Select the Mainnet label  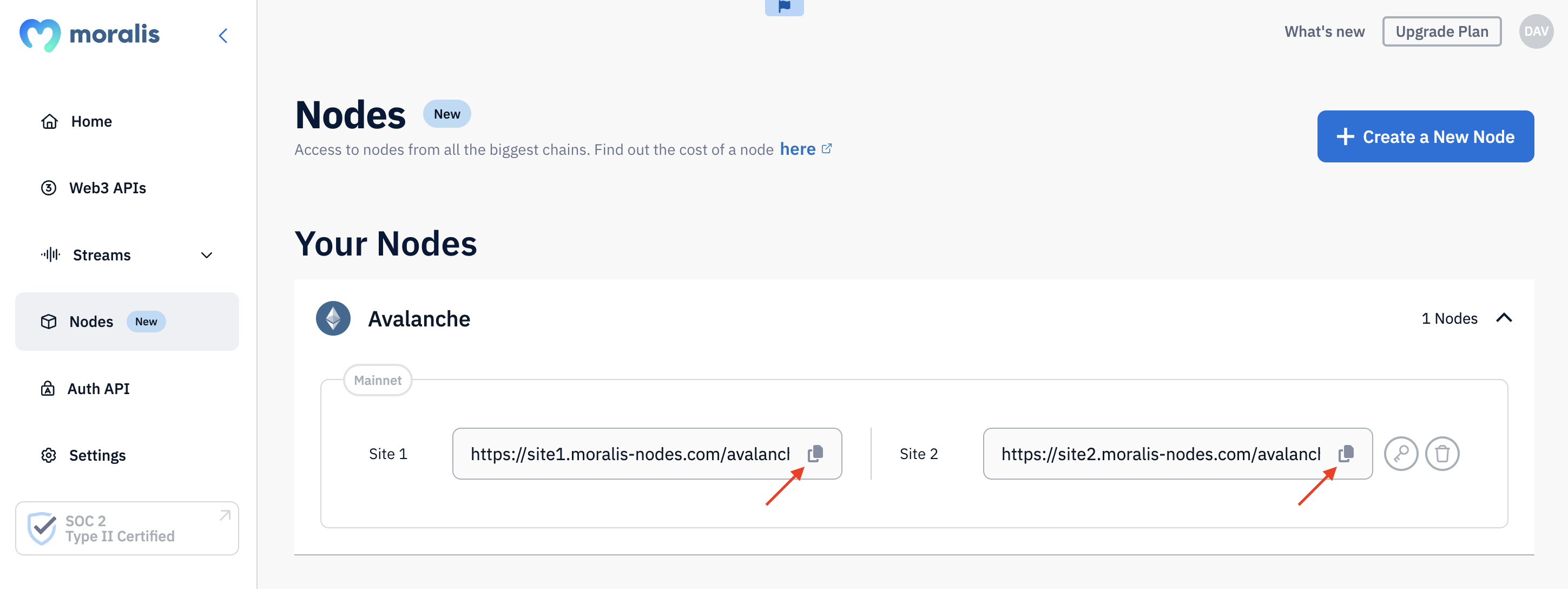click(378, 380)
